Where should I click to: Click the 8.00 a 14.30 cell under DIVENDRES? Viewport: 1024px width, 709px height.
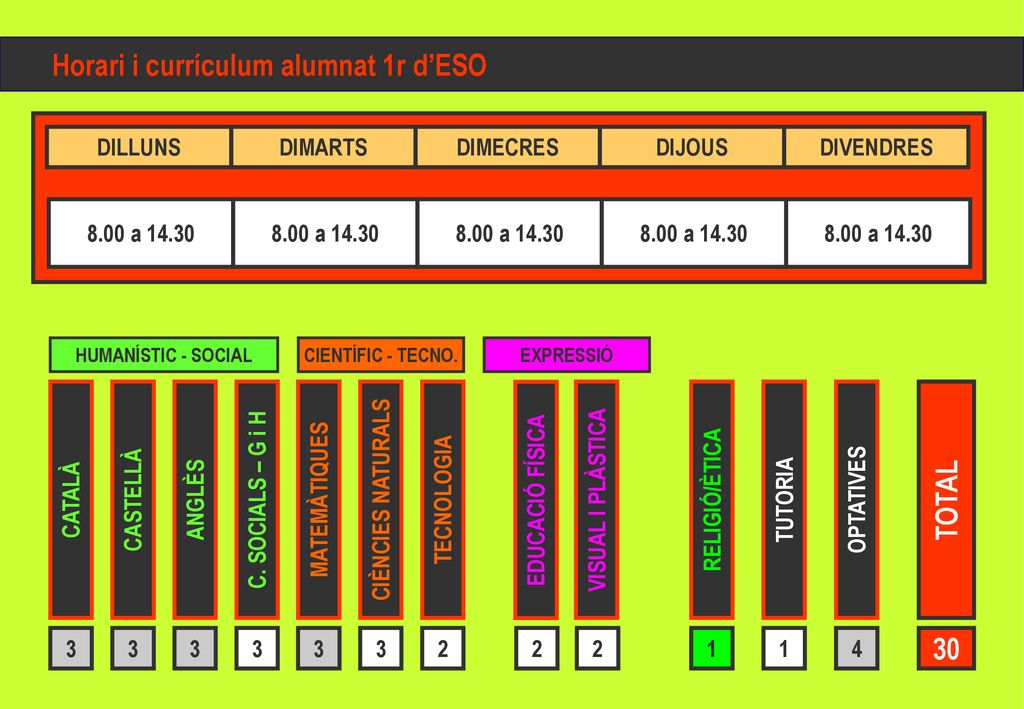click(x=878, y=233)
